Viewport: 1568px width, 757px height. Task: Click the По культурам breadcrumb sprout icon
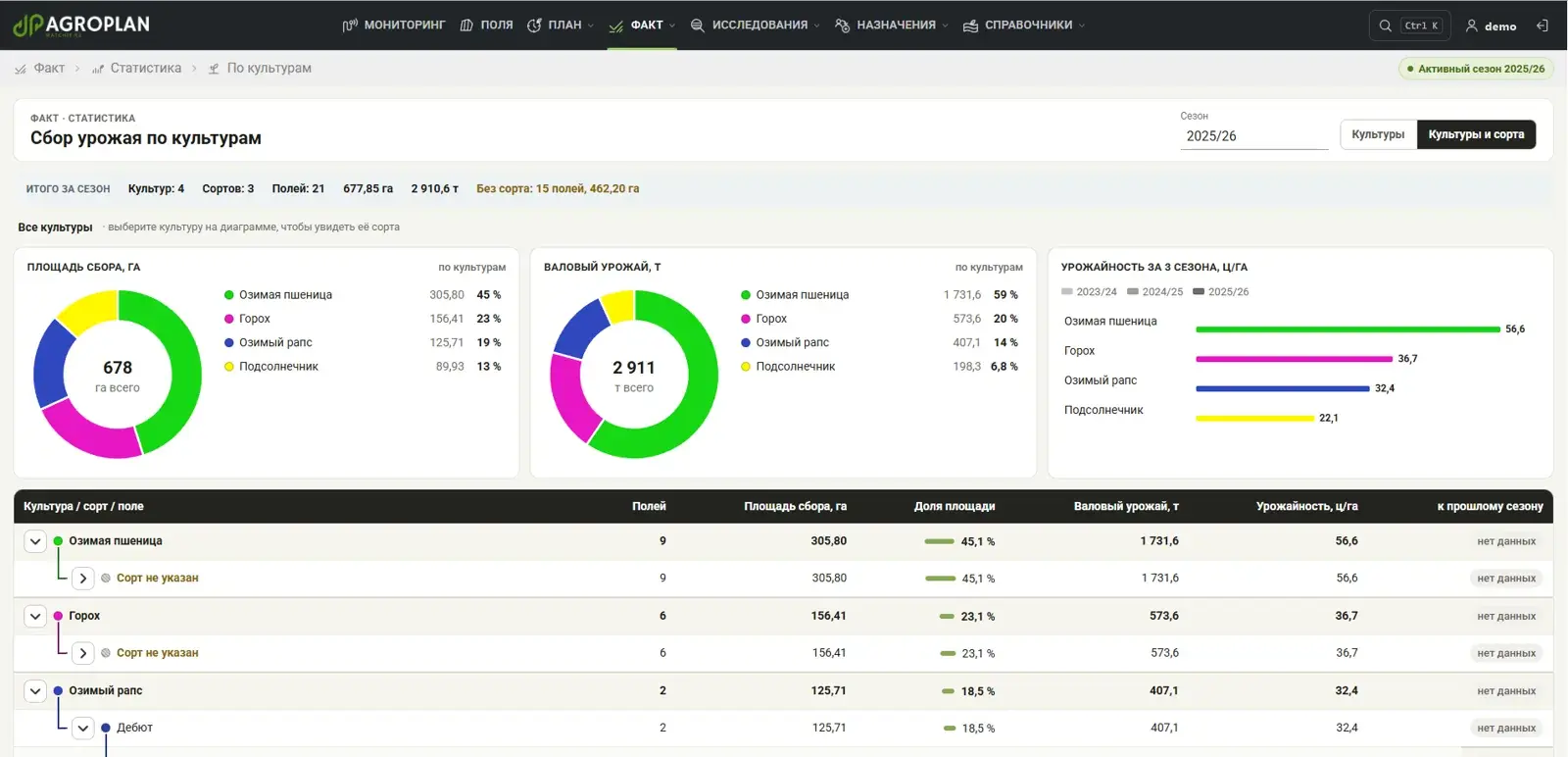214,69
